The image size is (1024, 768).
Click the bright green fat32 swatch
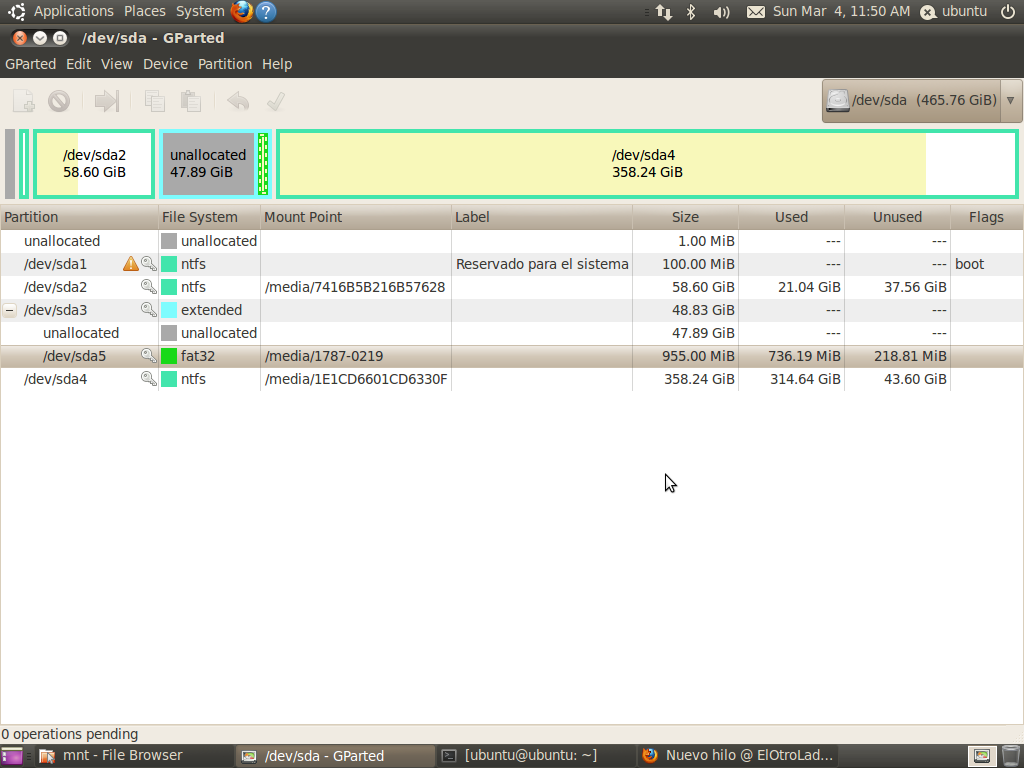pyautogui.click(x=169, y=356)
